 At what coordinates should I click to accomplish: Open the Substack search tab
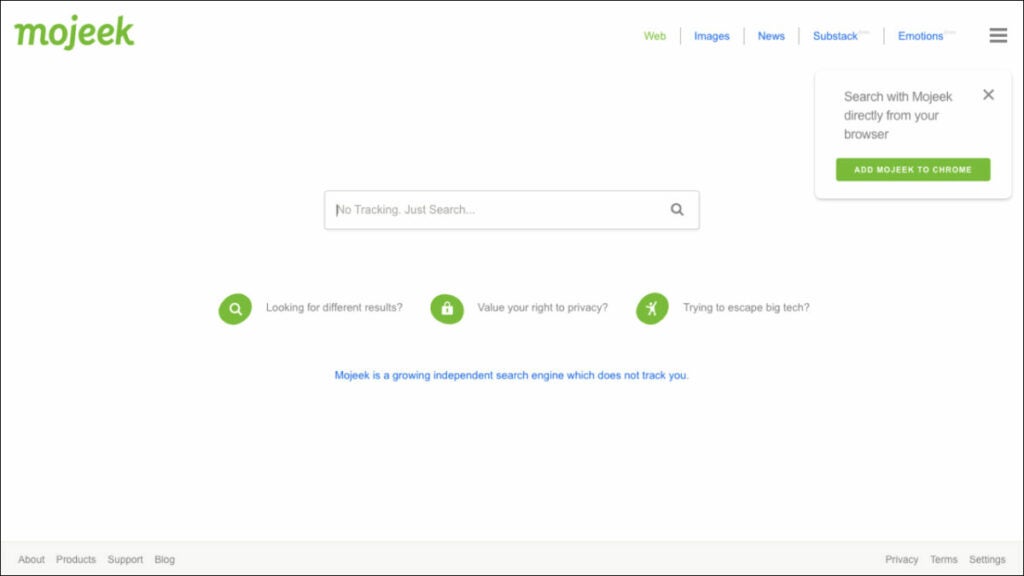click(835, 36)
